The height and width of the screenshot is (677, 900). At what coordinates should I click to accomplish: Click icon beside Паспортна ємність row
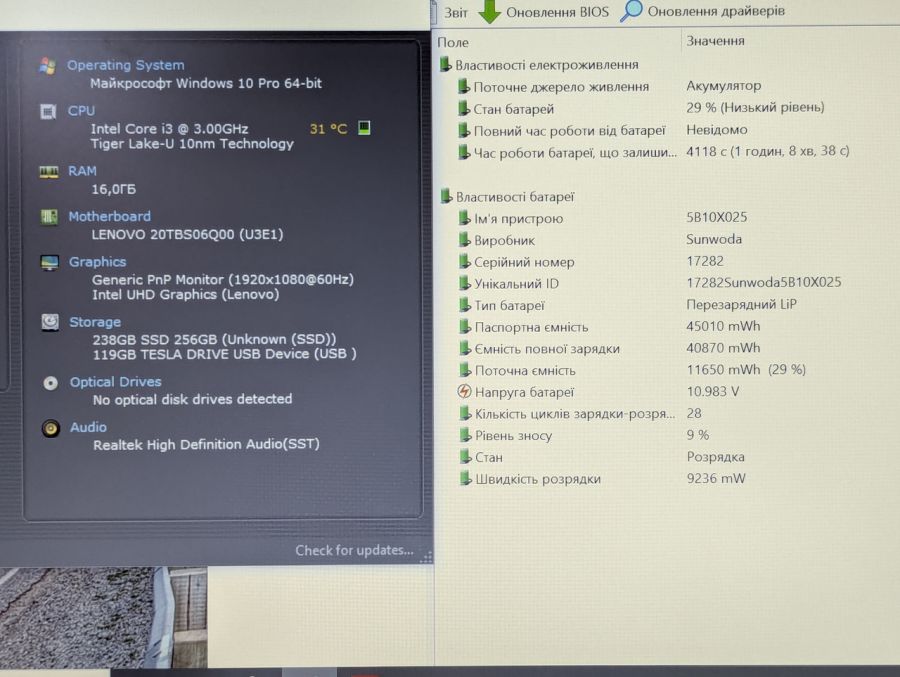(x=465, y=327)
